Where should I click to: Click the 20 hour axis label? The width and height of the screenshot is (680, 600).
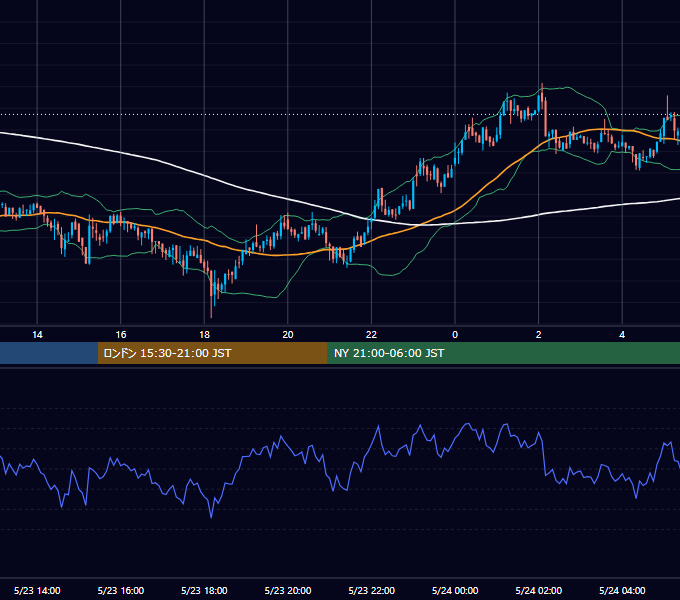(288, 335)
